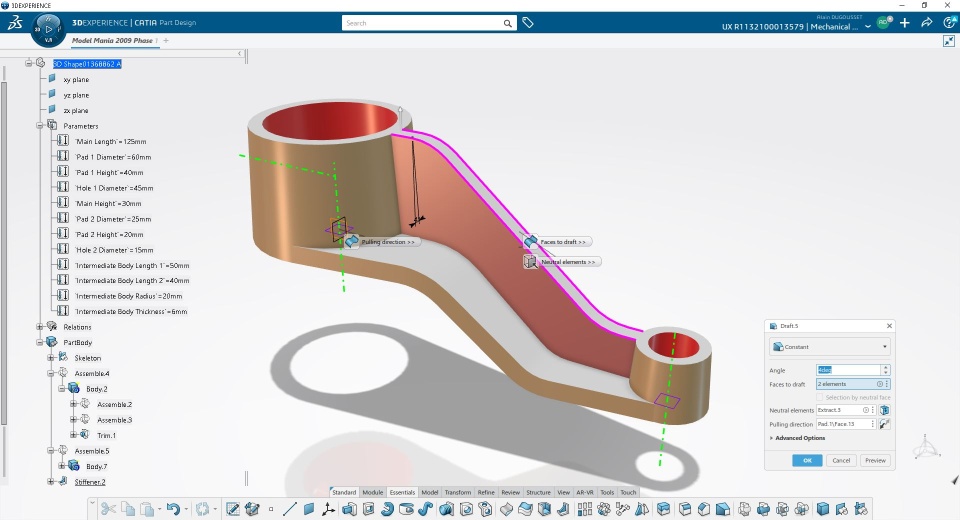Click the share arrow icon
The image size is (960, 520).
pos(926,23)
